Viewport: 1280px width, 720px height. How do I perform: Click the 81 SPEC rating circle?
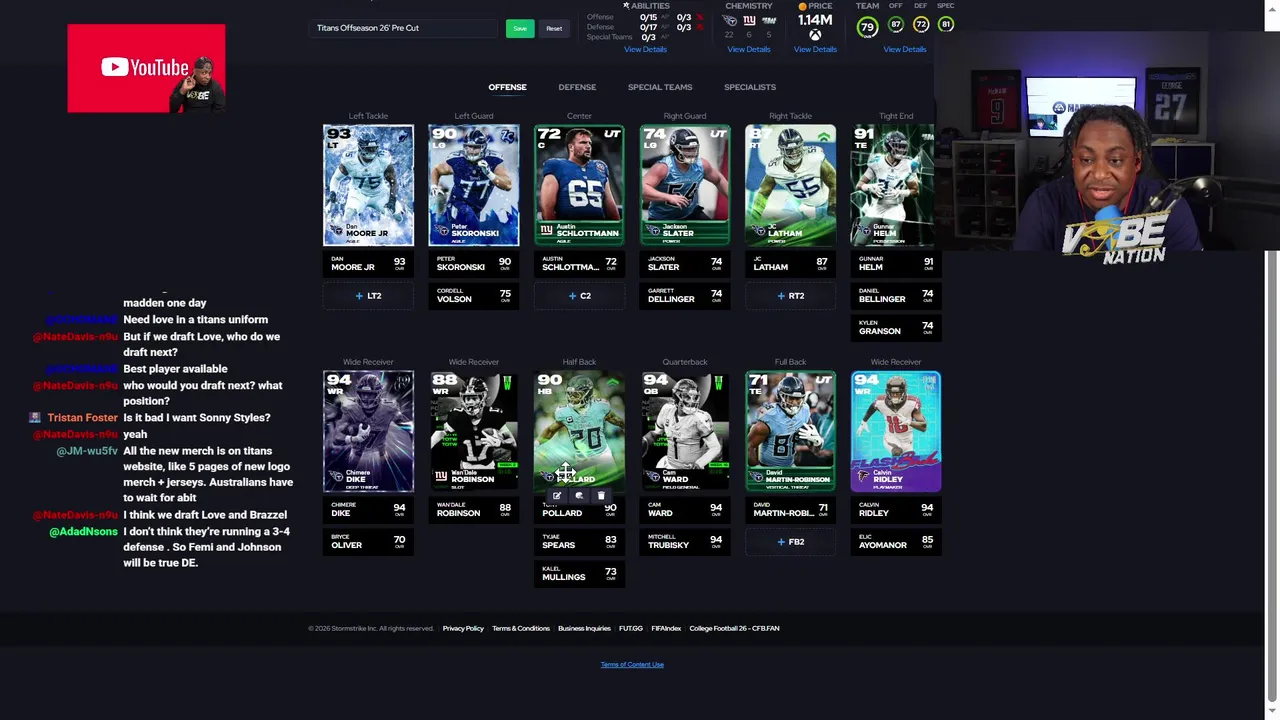(946, 25)
